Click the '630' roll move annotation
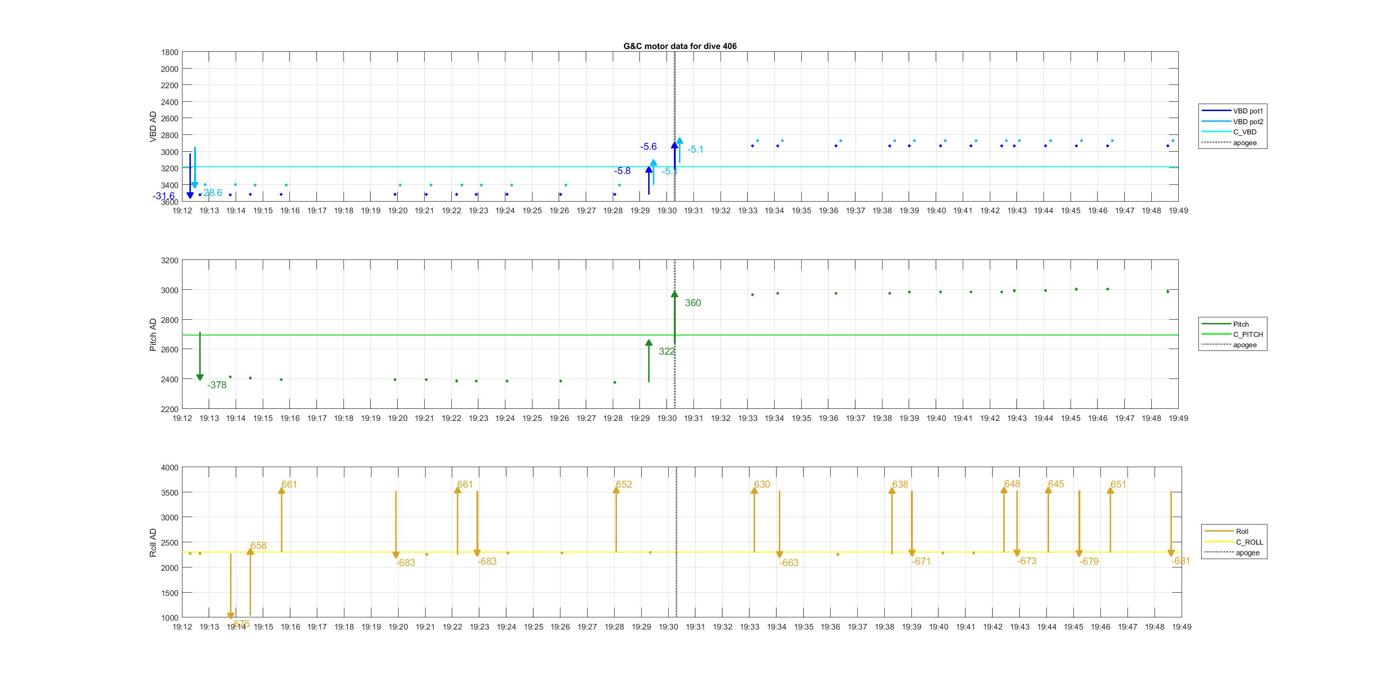This screenshot has width=1400, height=693. (x=762, y=485)
